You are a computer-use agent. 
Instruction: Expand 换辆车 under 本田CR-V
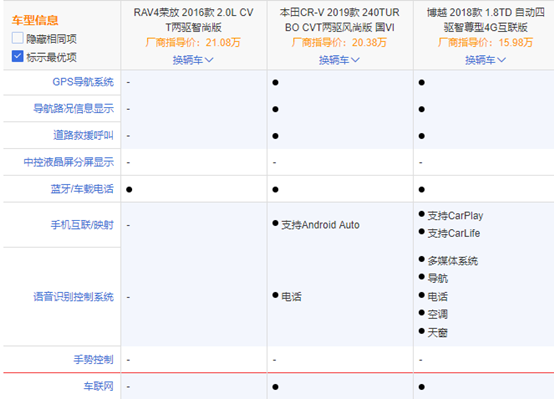[339, 60]
